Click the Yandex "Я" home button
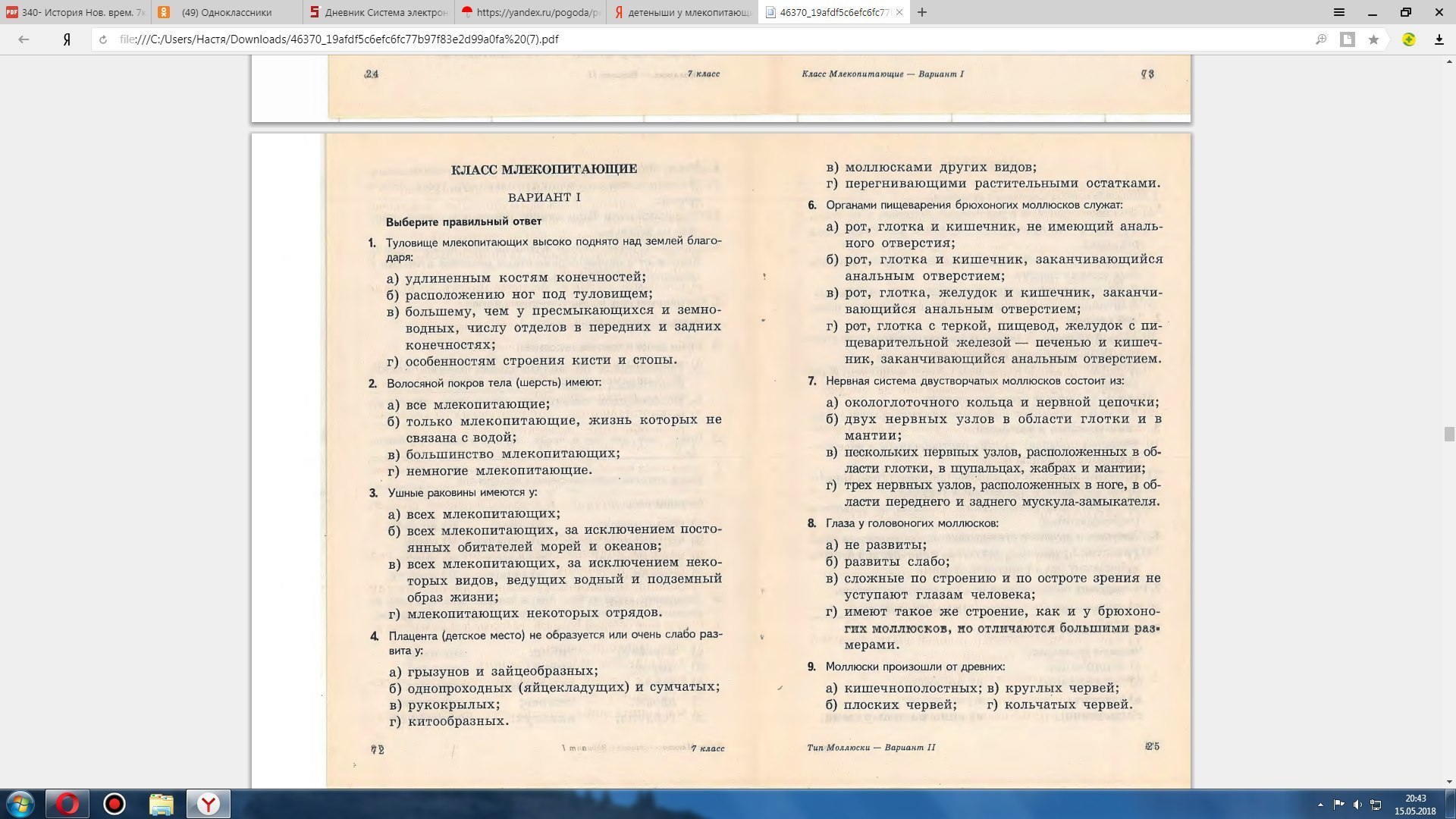The width and height of the screenshot is (1456, 819). click(x=67, y=39)
